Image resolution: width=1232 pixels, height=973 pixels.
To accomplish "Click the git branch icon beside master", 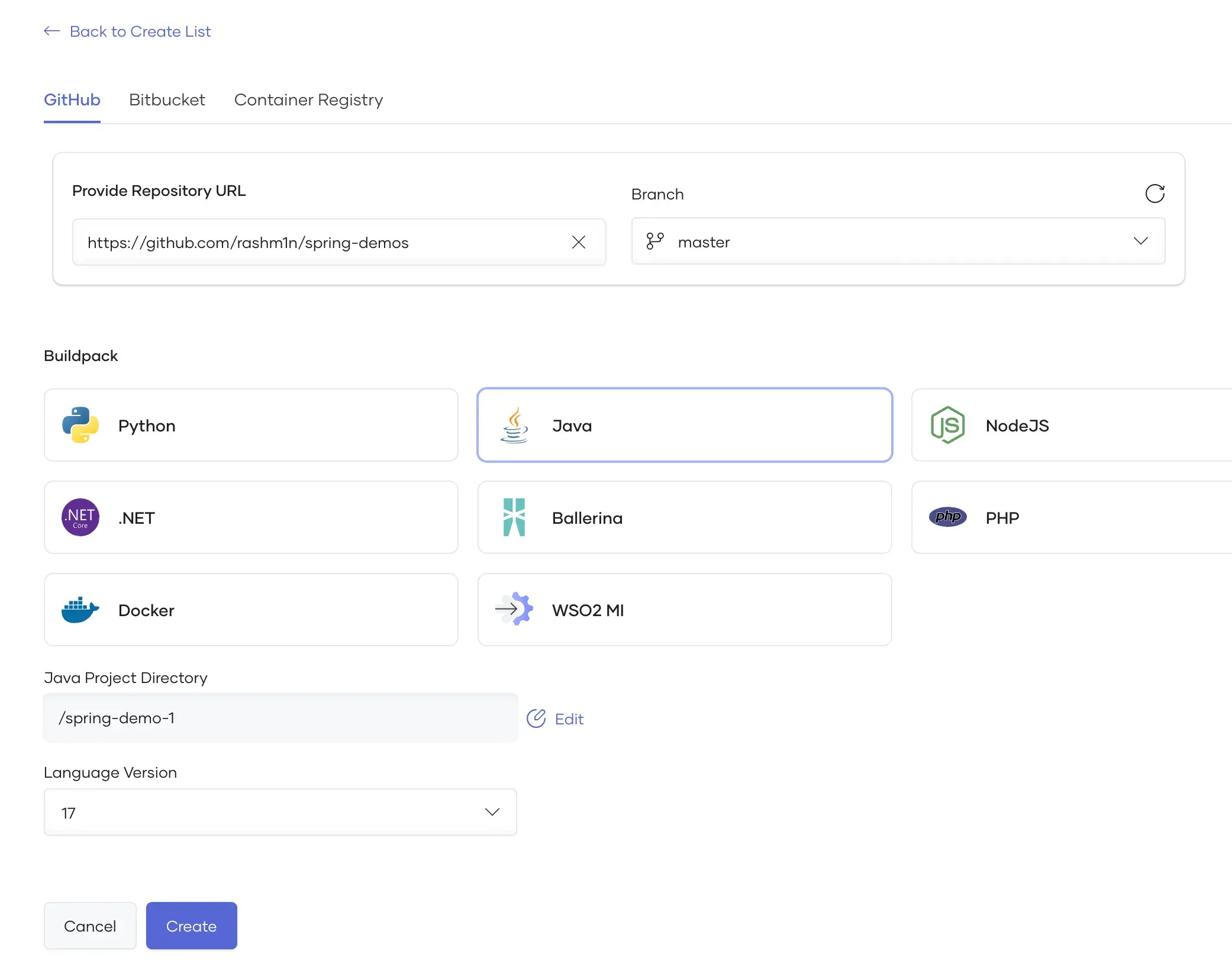I will coord(655,241).
